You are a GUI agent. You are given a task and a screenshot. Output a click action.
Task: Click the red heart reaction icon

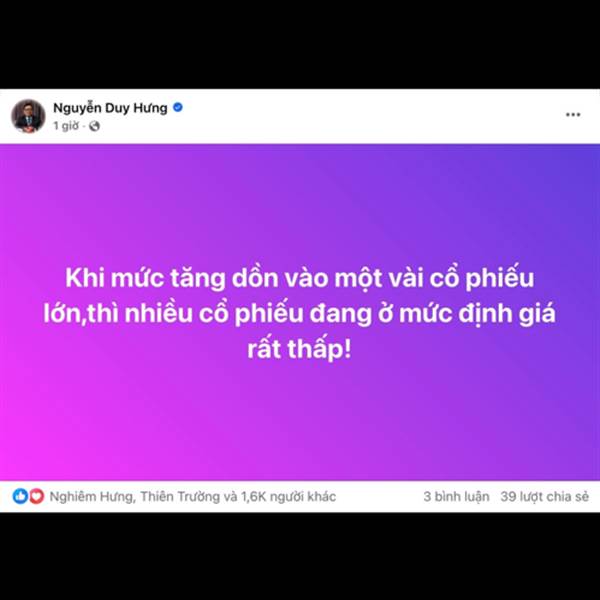click(x=36, y=496)
